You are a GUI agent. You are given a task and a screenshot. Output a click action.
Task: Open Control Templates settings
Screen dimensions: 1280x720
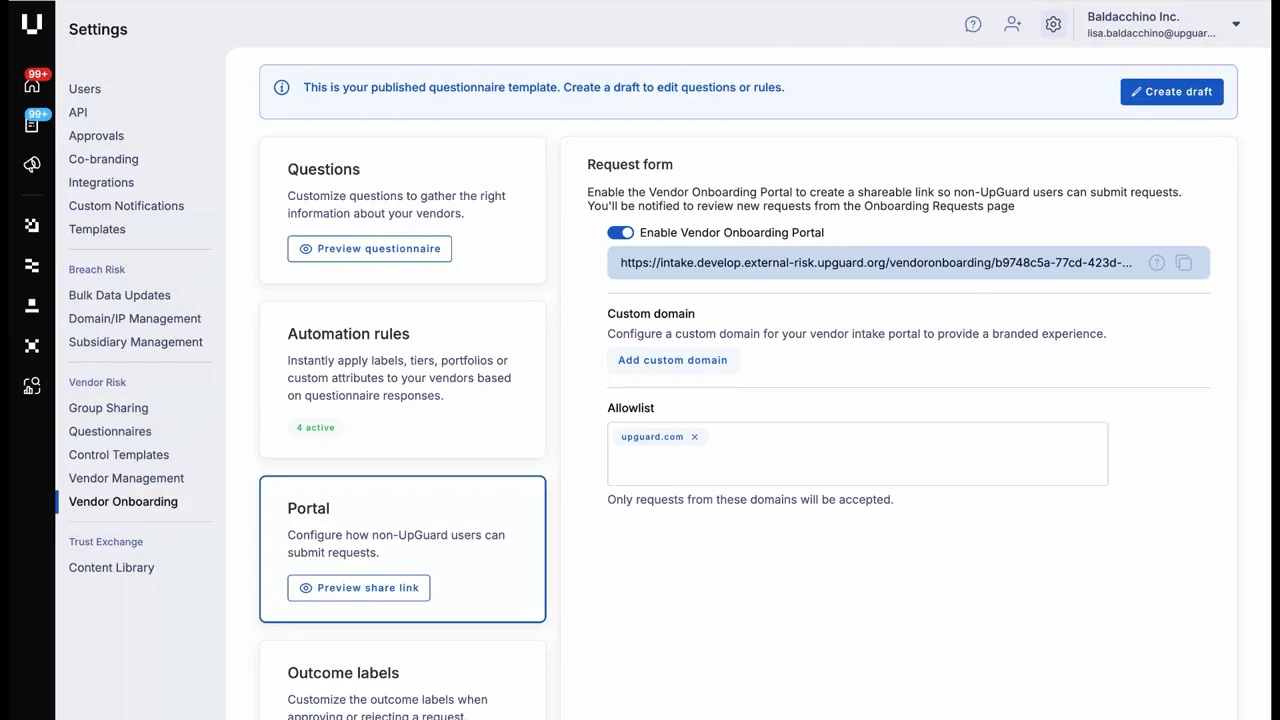(119, 455)
